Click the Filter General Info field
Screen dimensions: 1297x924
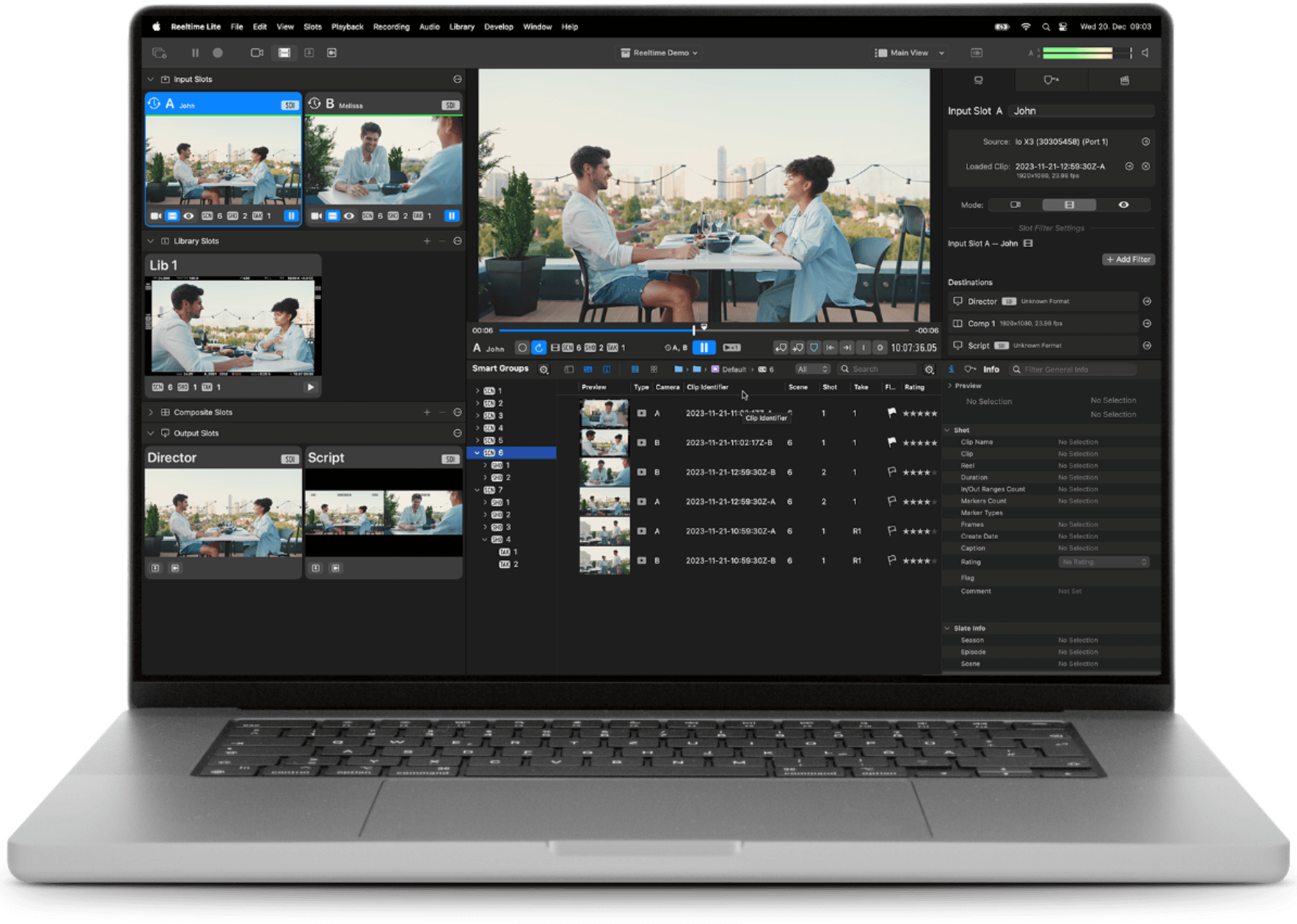click(x=1073, y=369)
